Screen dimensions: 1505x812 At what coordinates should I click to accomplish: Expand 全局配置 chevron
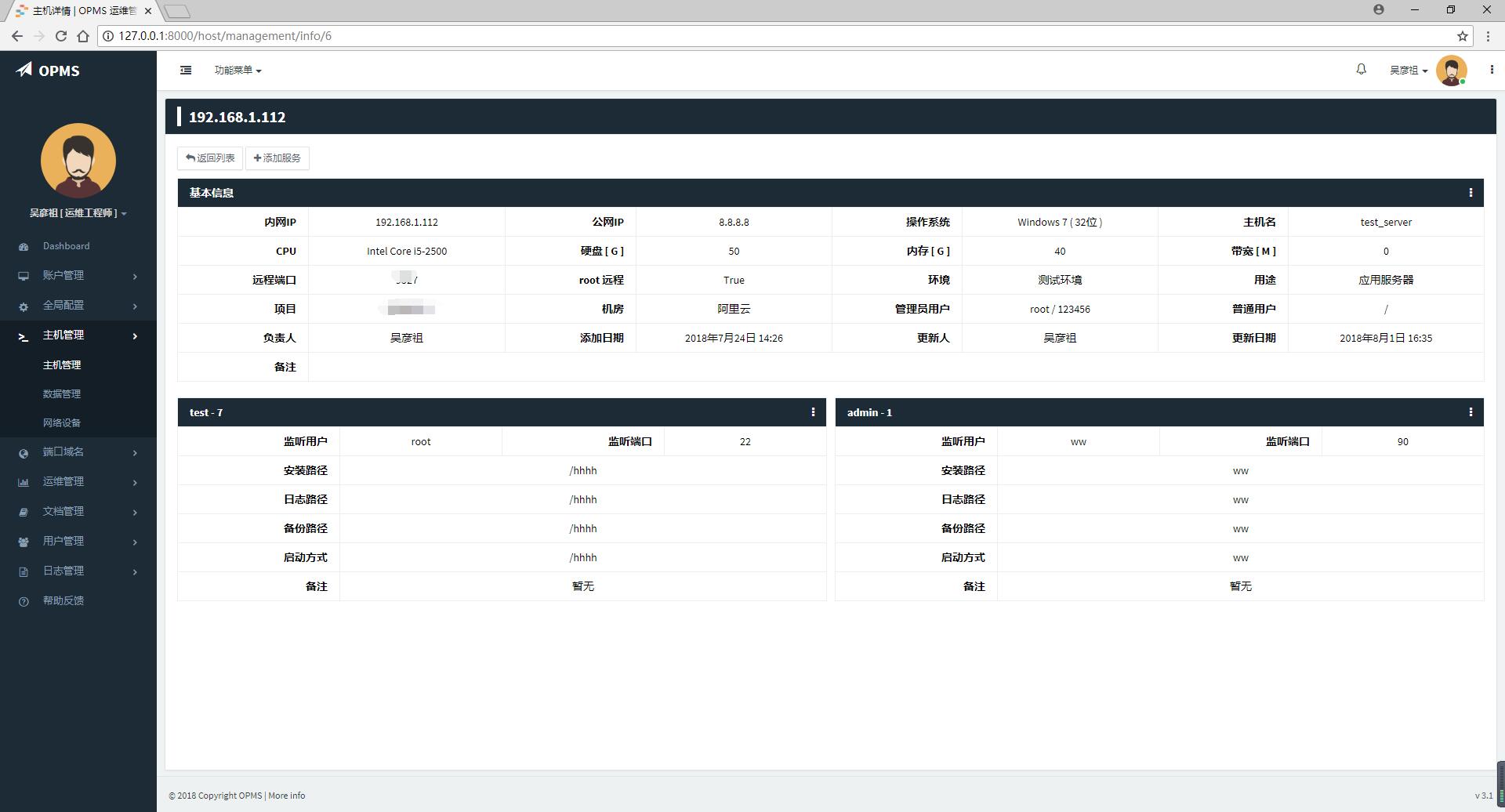pyautogui.click(x=135, y=306)
